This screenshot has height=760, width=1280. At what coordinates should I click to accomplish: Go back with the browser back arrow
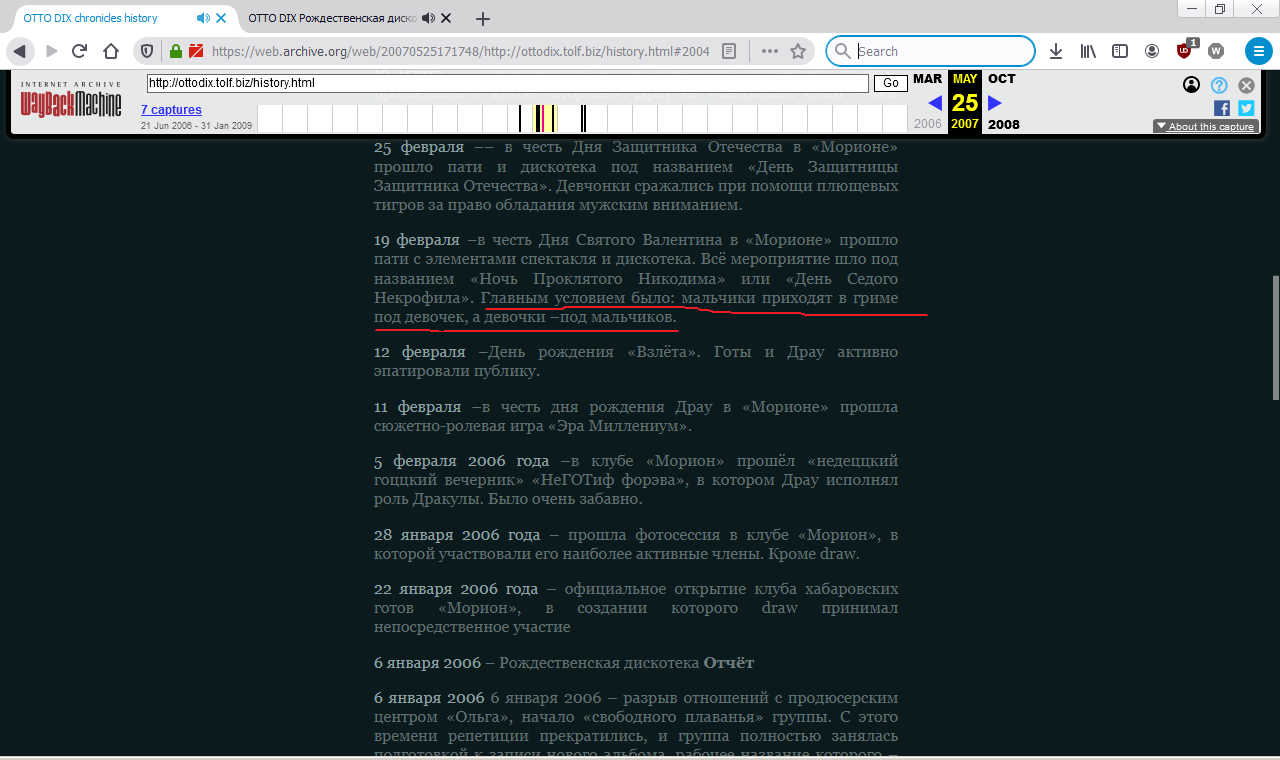[x=20, y=51]
